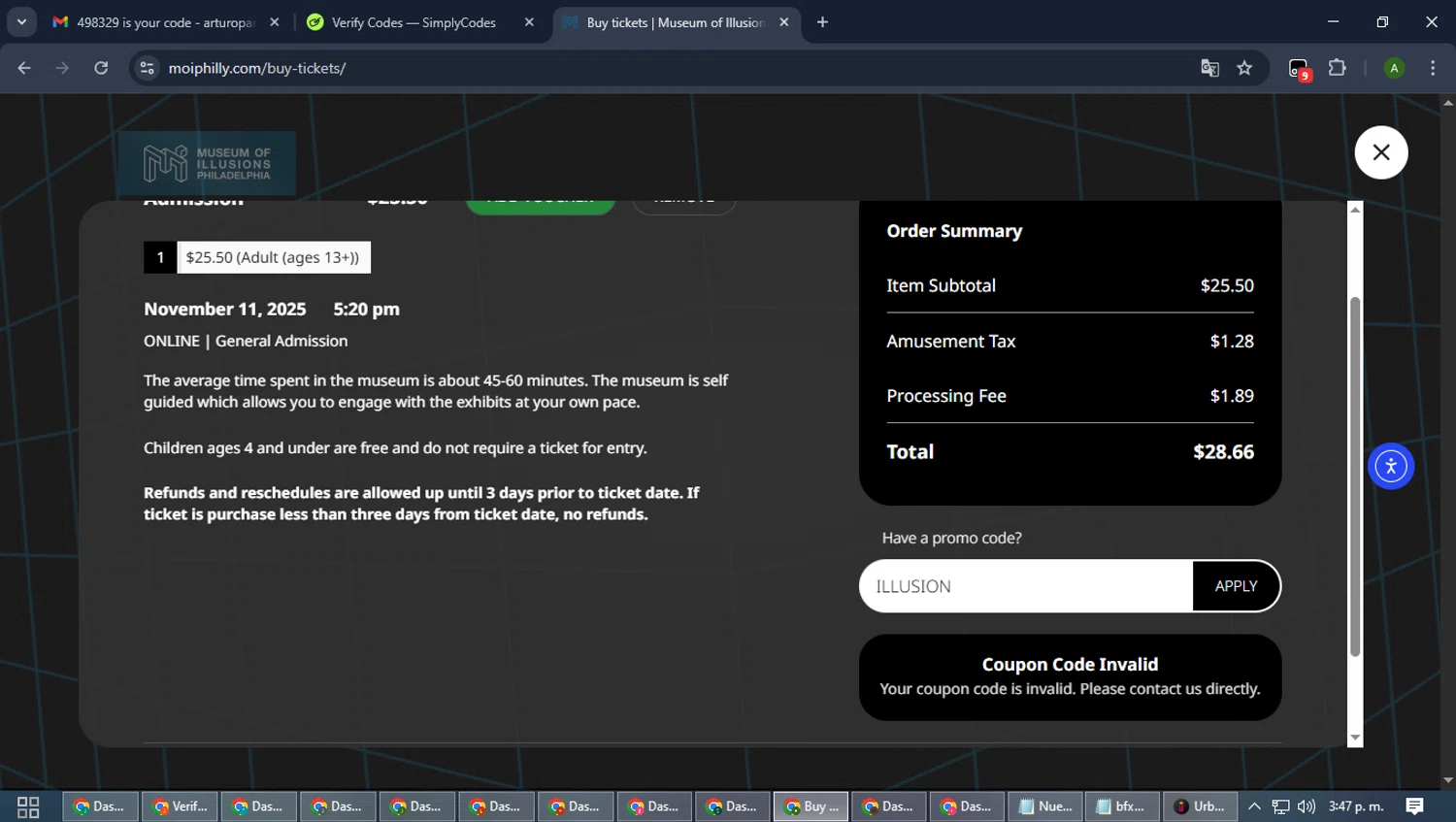Go back to the previous page
This screenshot has height=822, width=1456.
point(24,68)
